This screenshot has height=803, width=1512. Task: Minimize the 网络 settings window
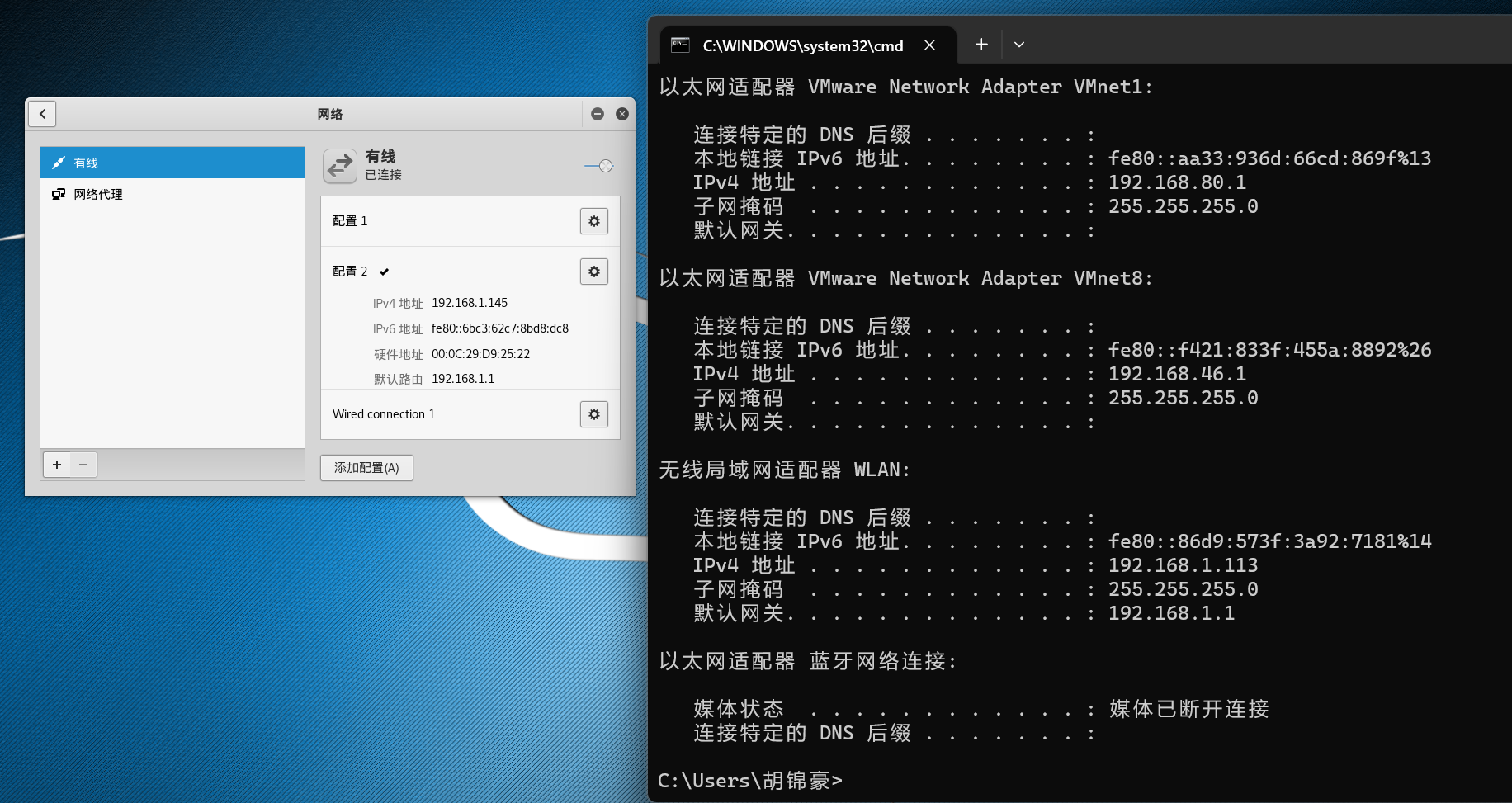(598, 114)
